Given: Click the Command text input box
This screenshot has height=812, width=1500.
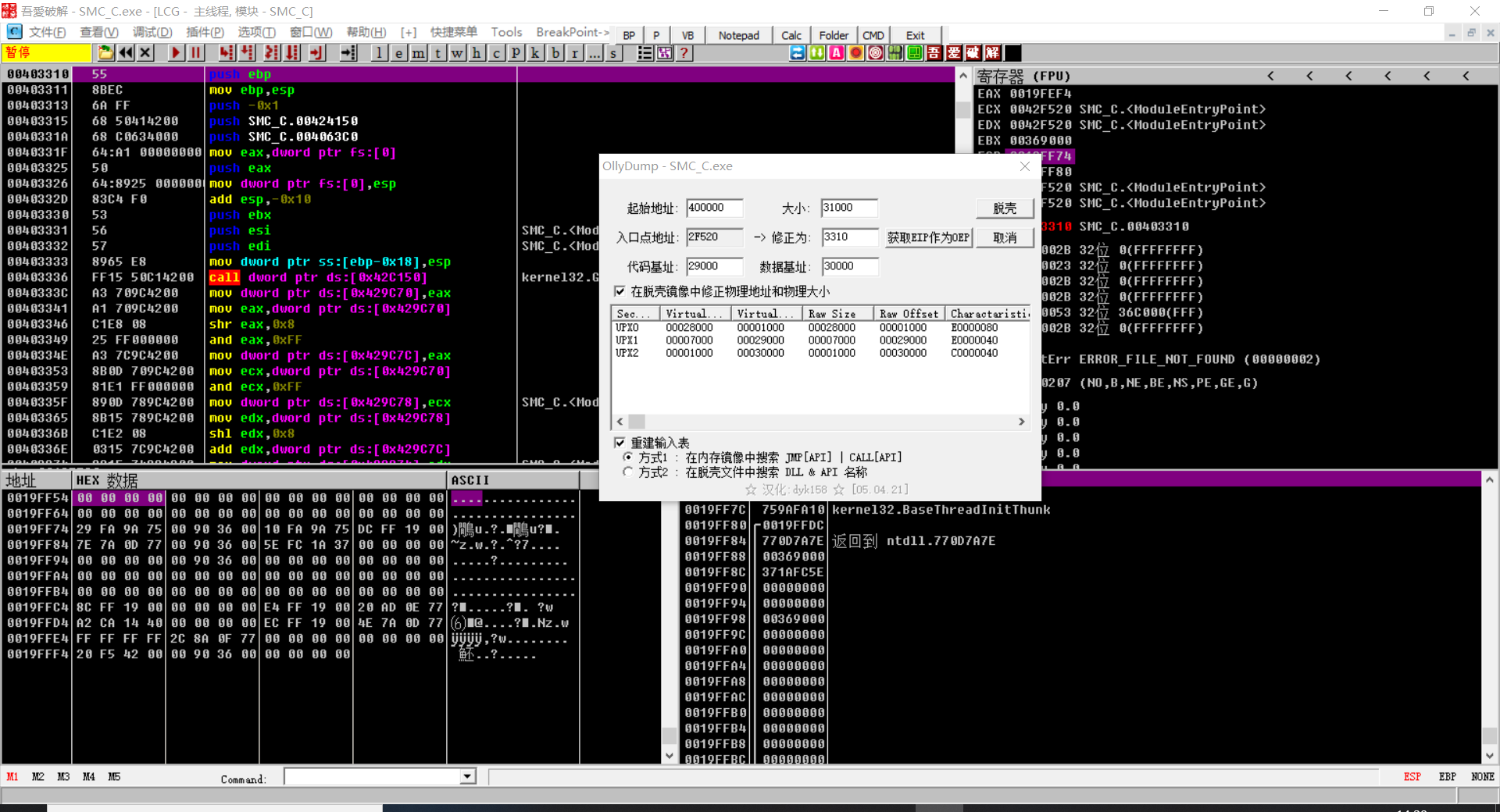Looking at the screenshot, I should click(373, 777).
